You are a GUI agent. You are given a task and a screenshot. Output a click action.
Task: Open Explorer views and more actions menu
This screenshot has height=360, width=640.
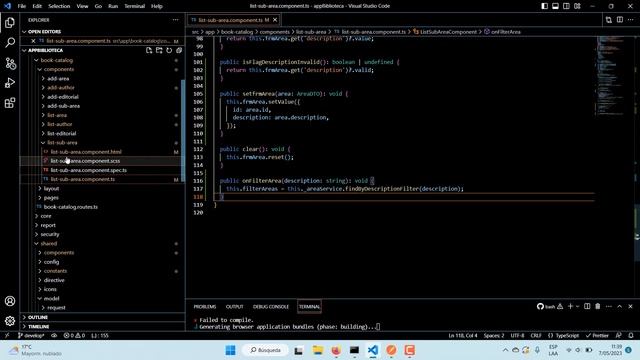tap(176, 20)
